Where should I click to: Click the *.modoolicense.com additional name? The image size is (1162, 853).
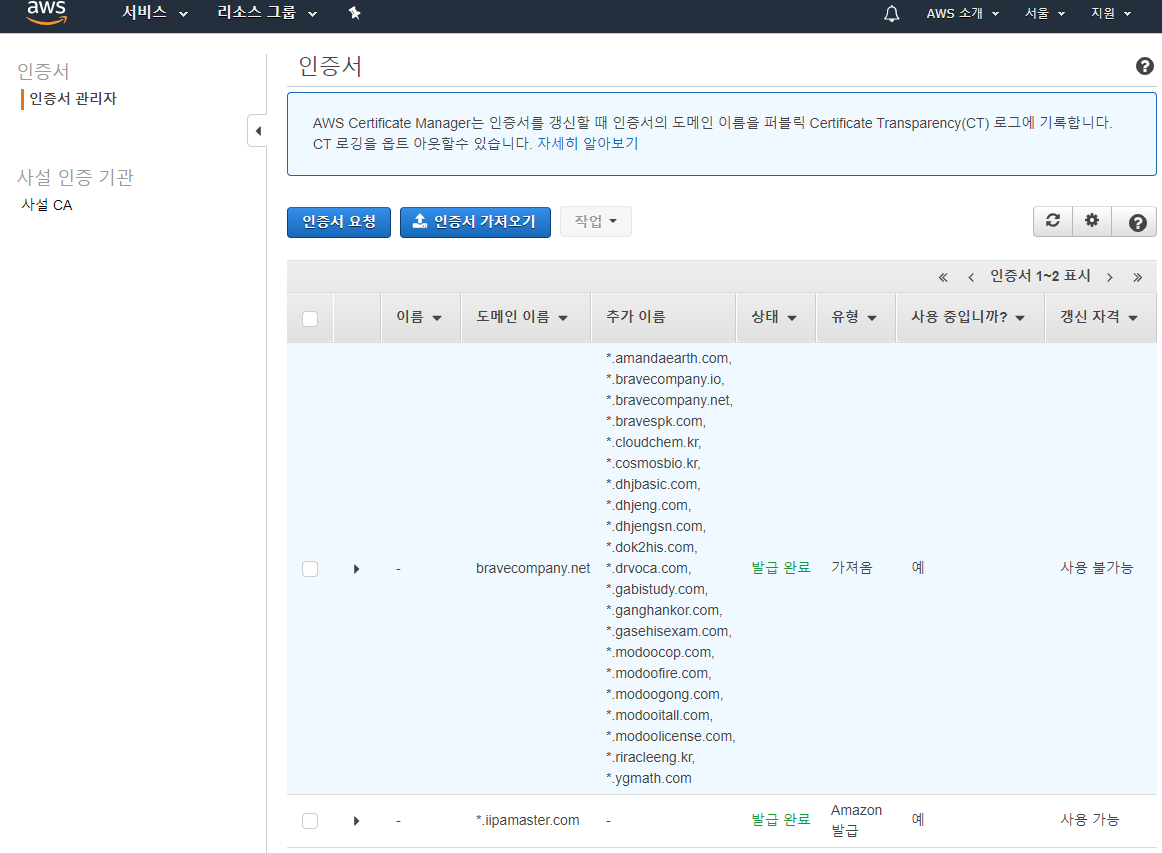click(670, 737)
